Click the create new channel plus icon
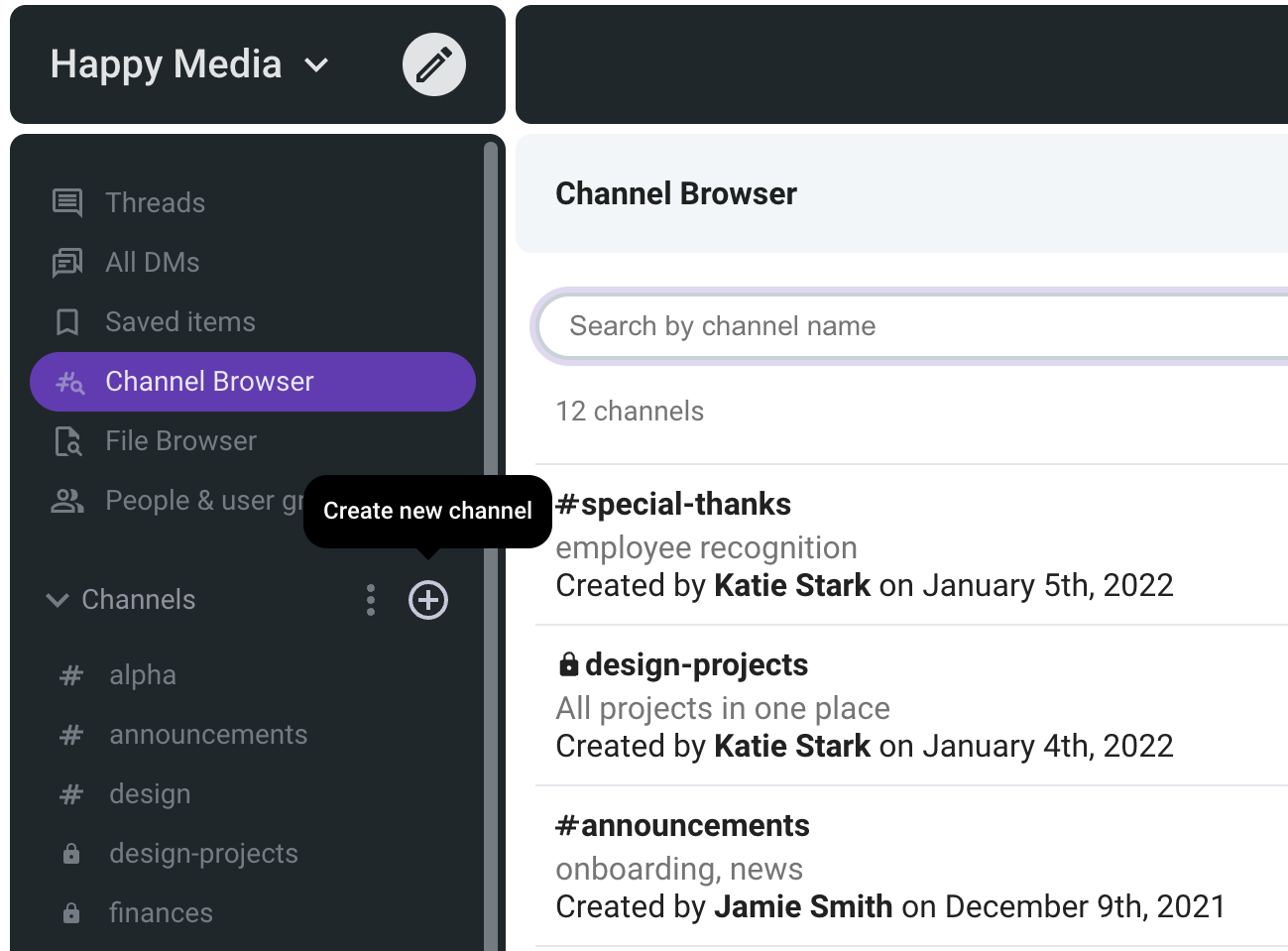This screenshot has width=1288, height=951. tap(428, 600)
